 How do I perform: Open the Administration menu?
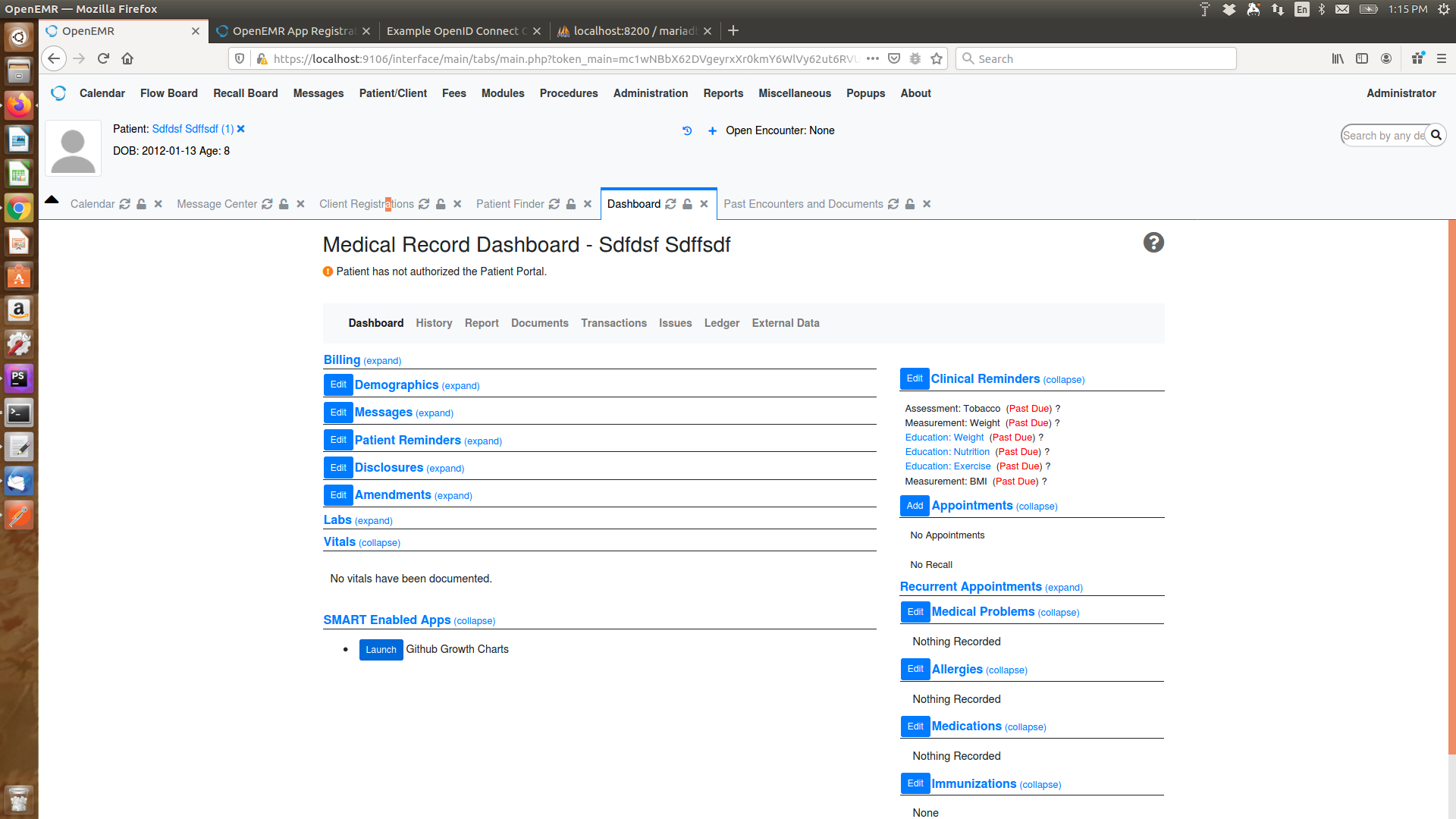[650, 93]
